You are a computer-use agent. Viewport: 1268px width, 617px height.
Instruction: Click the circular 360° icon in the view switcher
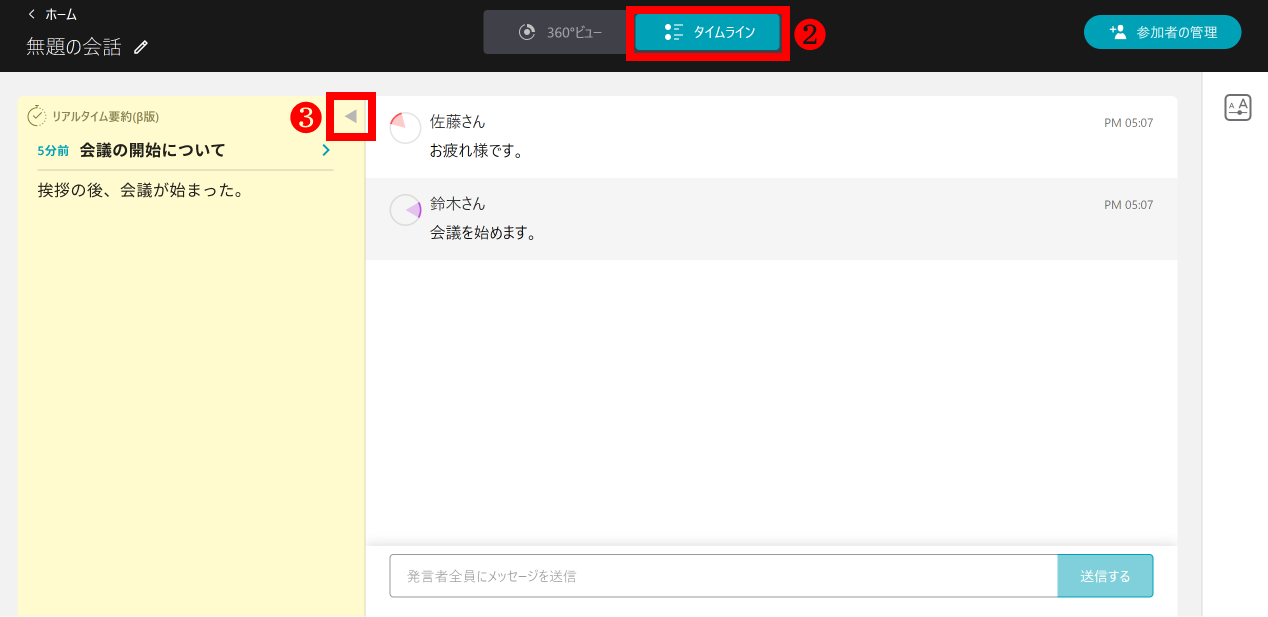pos(527,31)
